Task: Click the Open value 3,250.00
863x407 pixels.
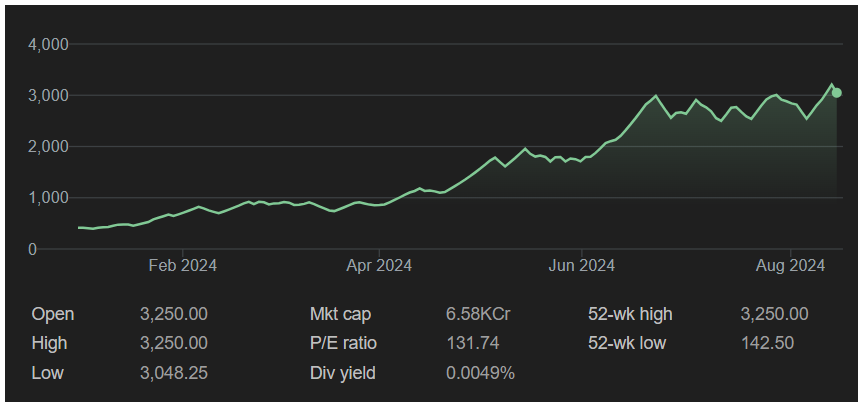Action: pyautogui.click(x=174, y=314)
